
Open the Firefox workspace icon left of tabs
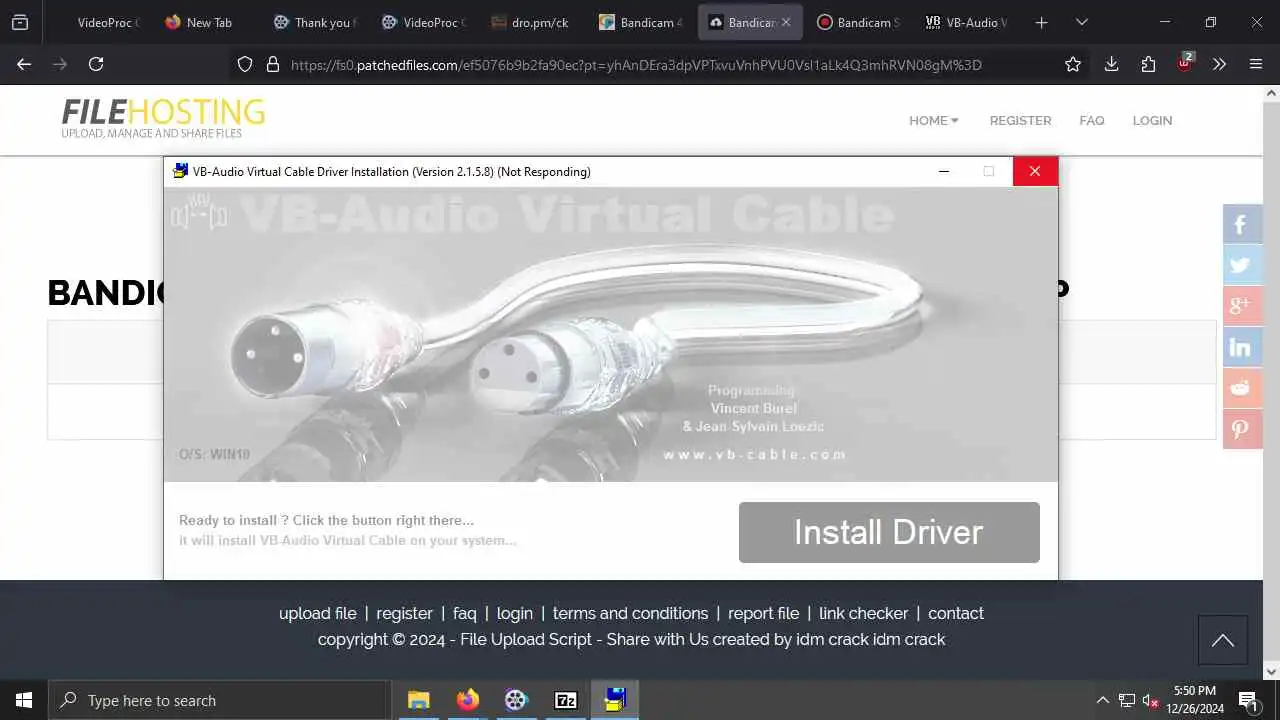(20, 22)
